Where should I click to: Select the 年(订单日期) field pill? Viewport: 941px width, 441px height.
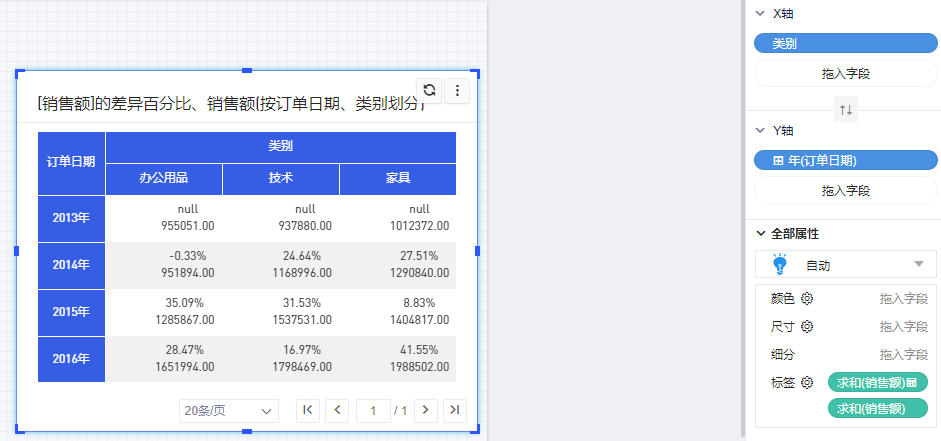coord(845,160)
